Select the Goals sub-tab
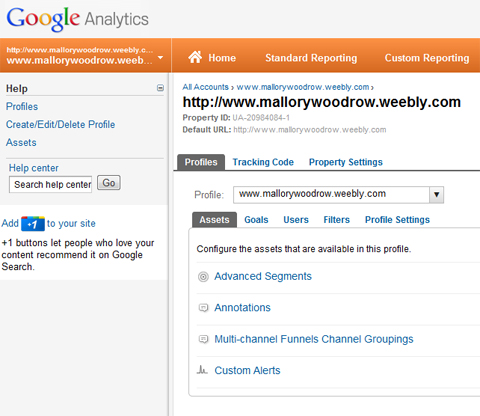 [256, 220]
